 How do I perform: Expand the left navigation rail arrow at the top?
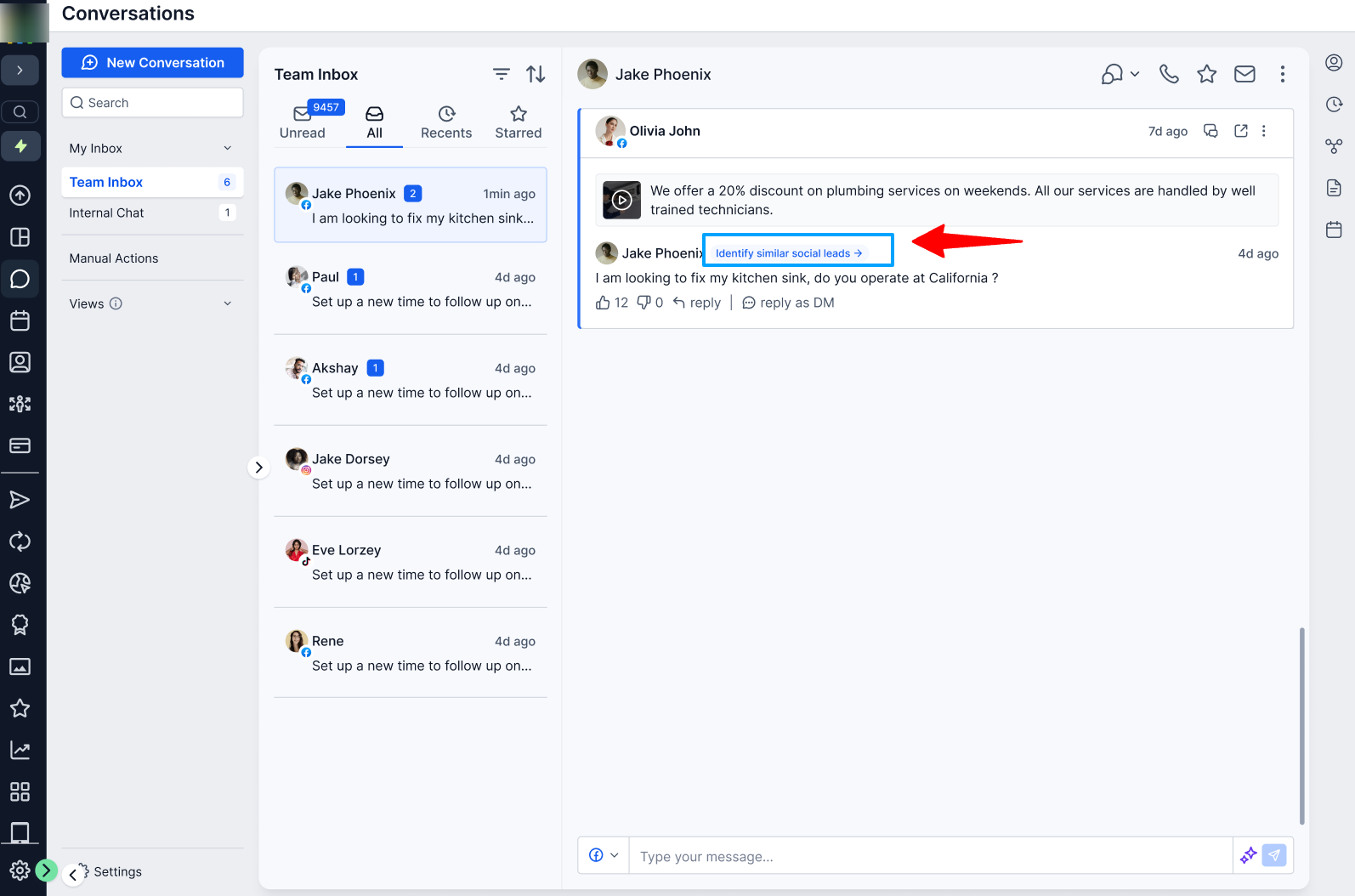tap(20, 70)
